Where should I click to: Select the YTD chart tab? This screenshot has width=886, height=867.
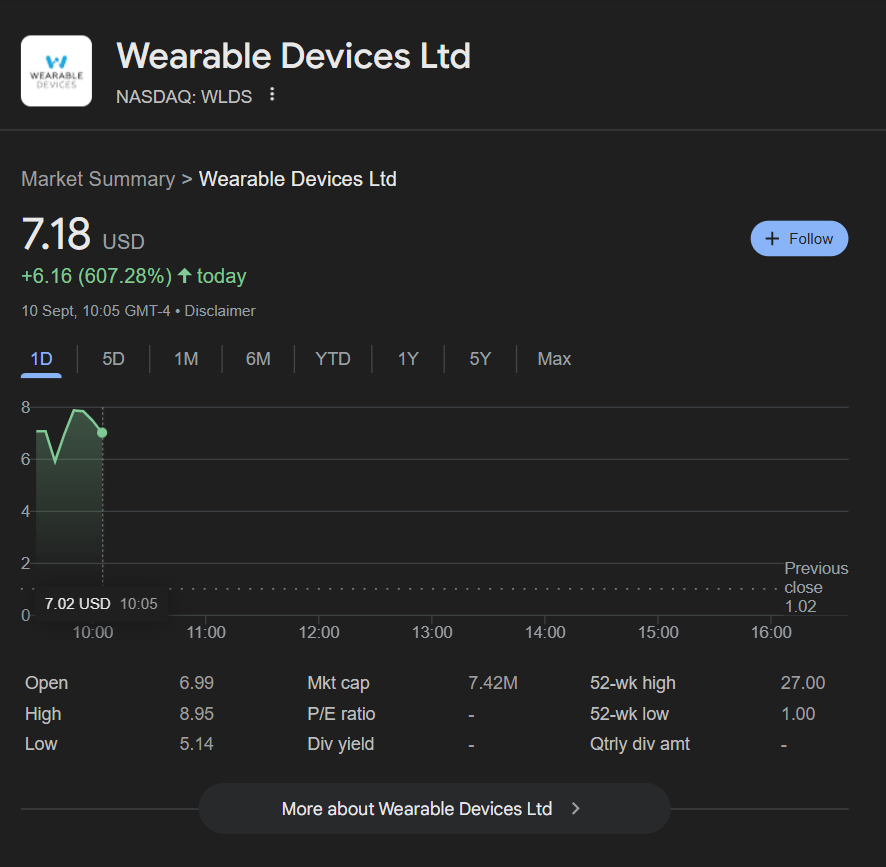[x=333, y=359]
